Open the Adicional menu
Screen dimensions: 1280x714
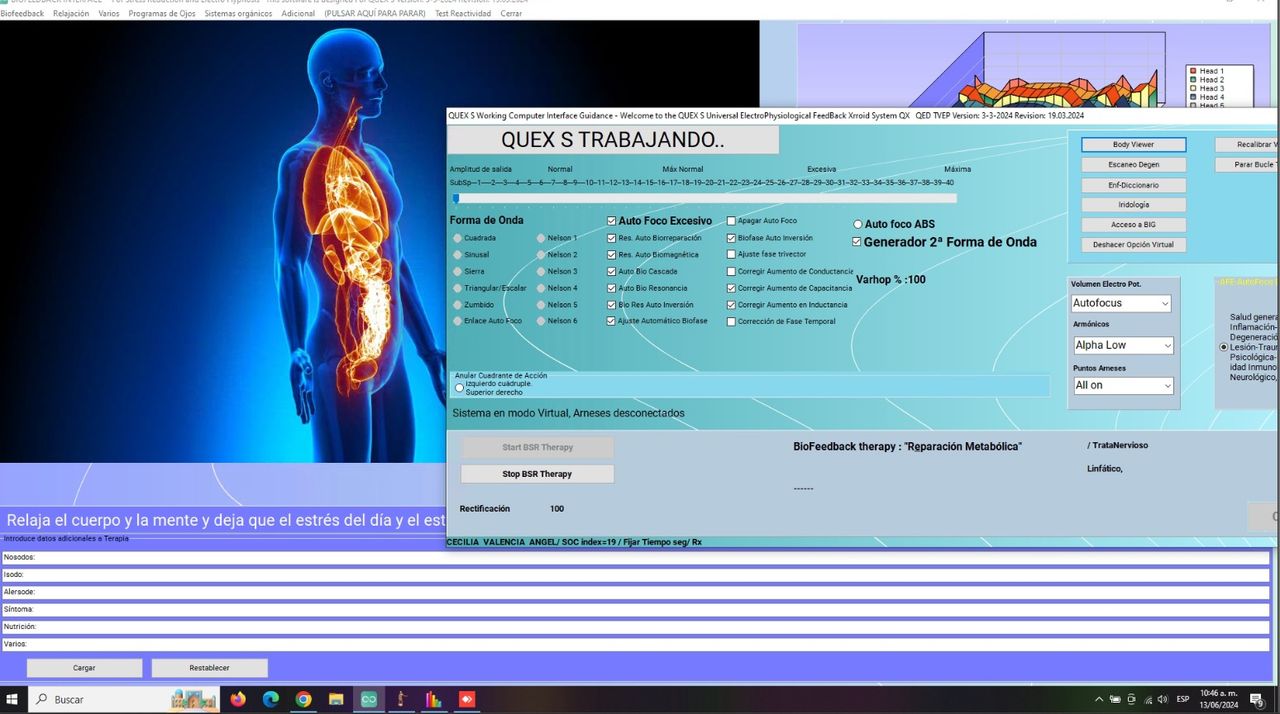298,14
